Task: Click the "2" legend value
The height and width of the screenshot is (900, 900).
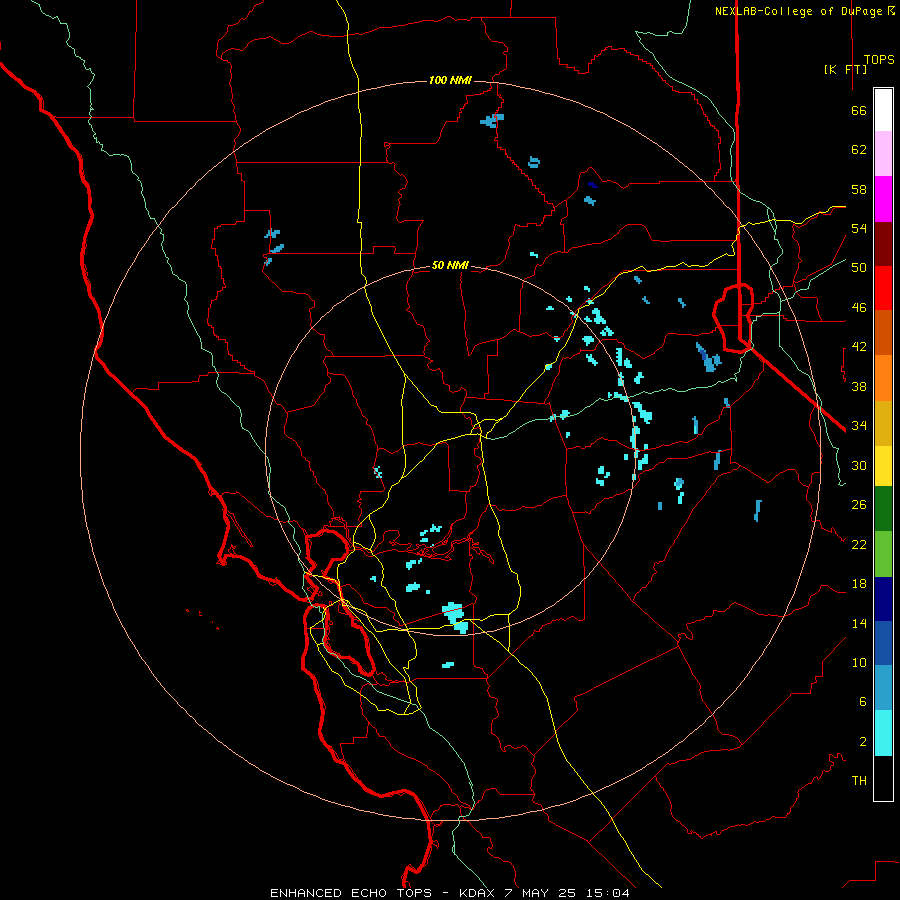Action: pyautogui.click(x=863, y=742)
